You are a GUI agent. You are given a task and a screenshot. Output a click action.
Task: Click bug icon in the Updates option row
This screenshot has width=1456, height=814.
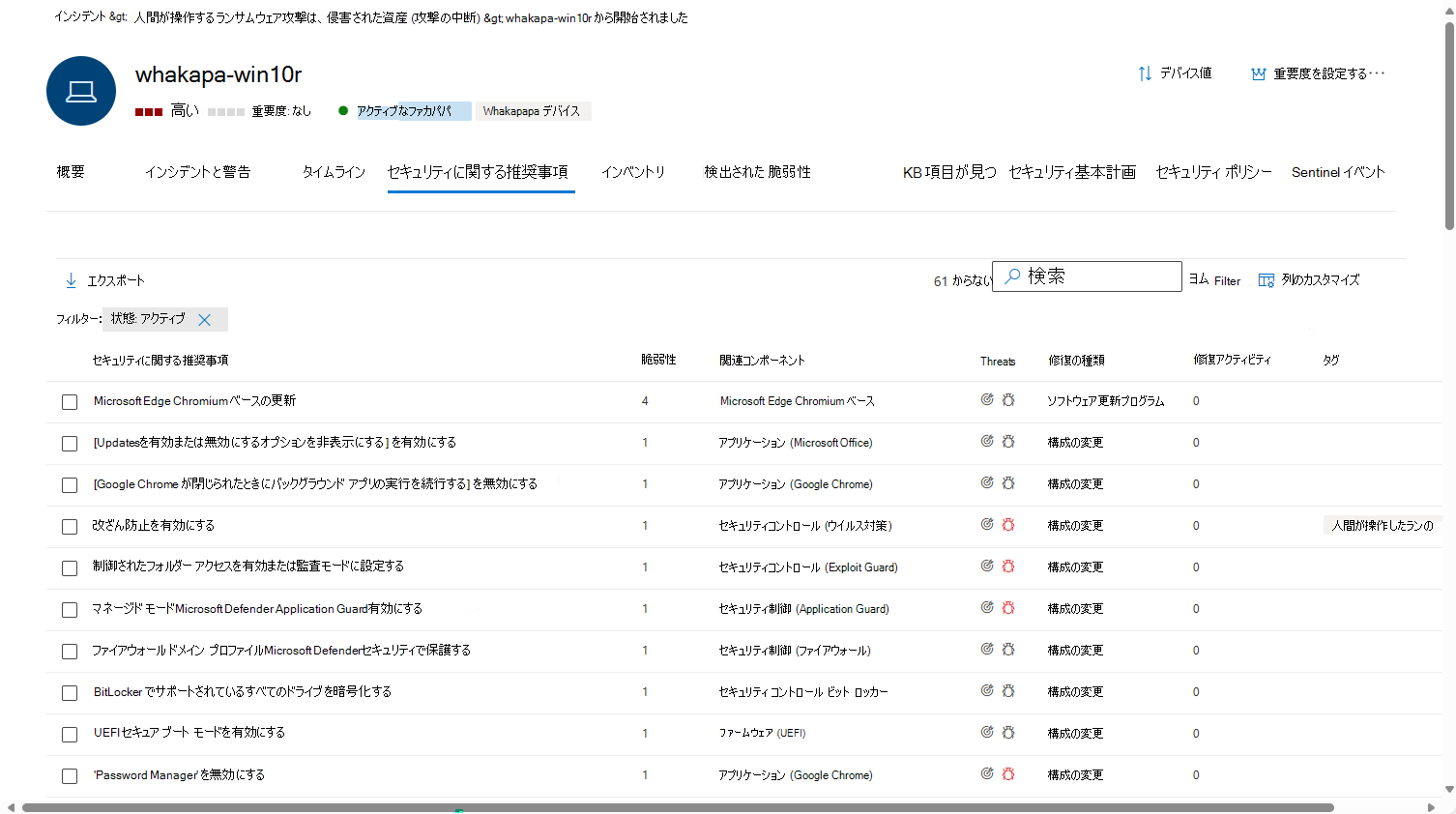pyautogui.click(x=1008, y=441)
